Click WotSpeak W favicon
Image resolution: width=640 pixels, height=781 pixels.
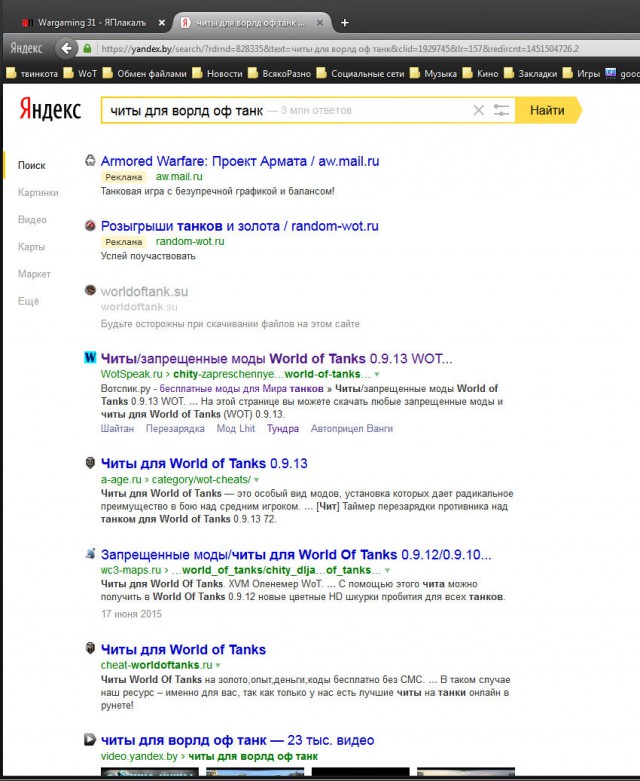[90, 357]
